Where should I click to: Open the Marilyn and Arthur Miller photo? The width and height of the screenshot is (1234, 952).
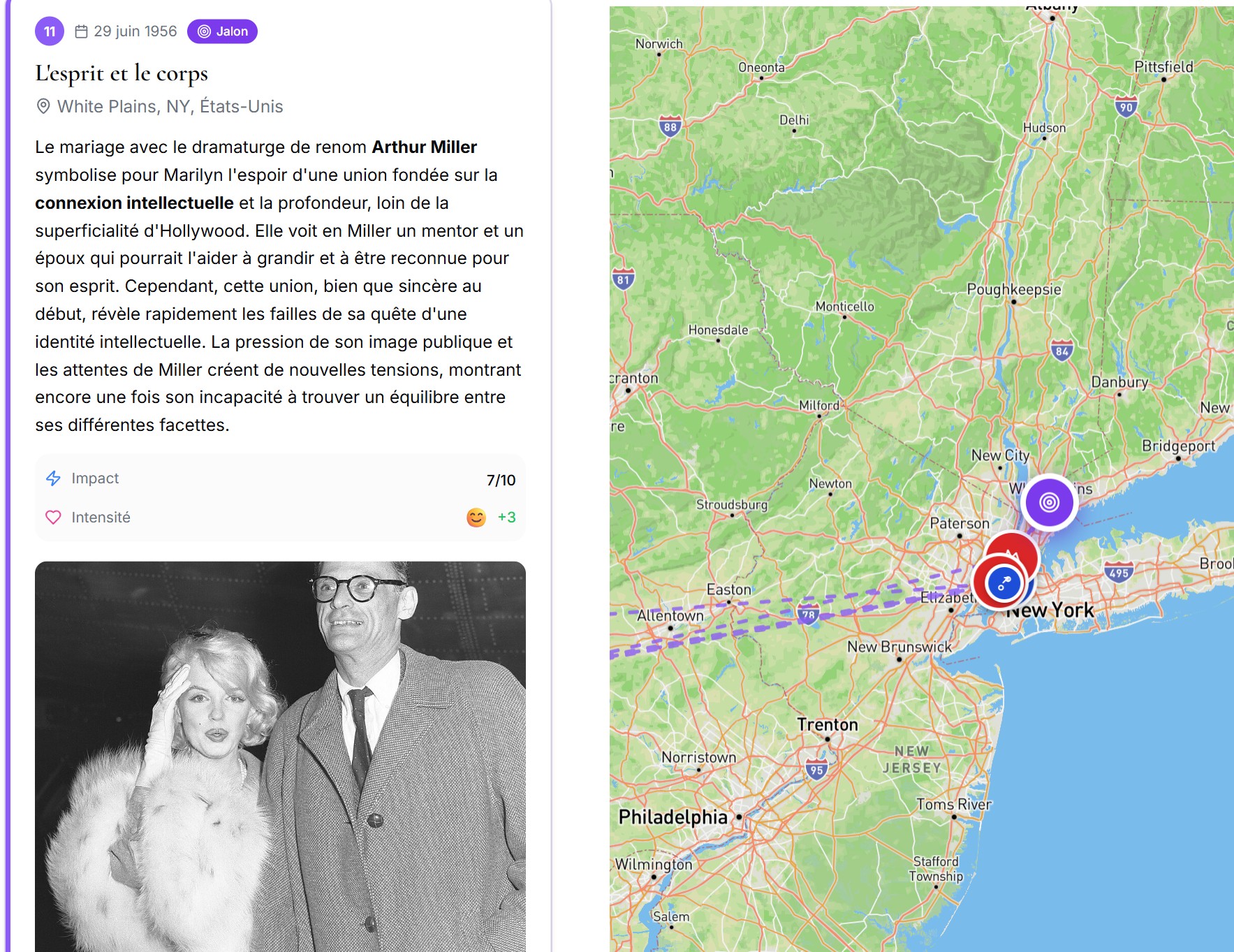coord(280,756)
